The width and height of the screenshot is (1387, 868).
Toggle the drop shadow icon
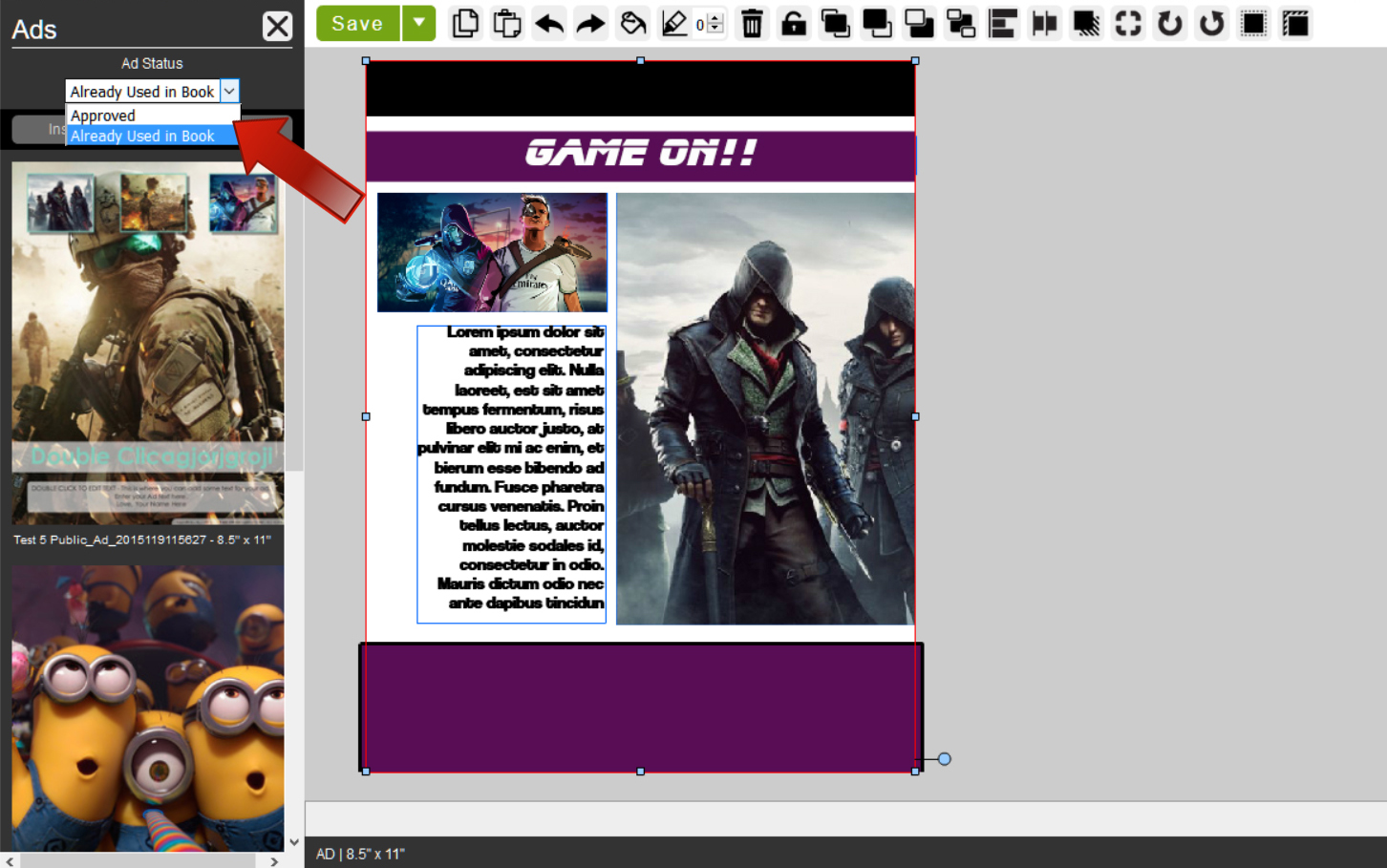[x=1086, y=23]
